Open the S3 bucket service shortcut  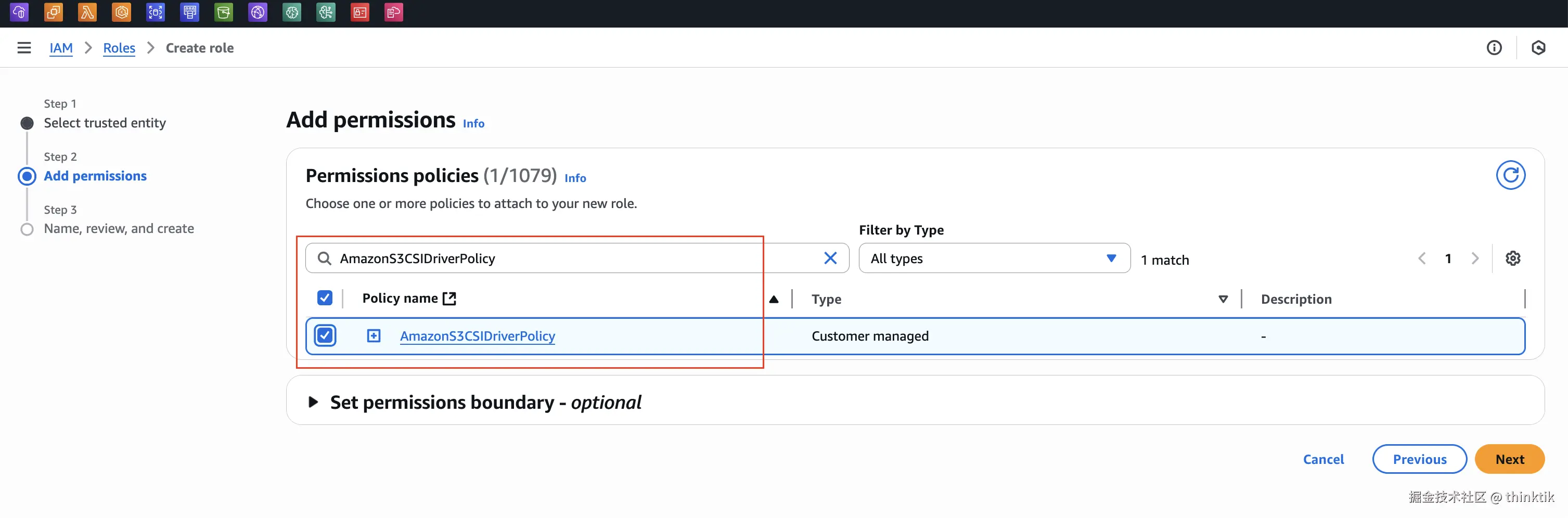coord(223,12)
